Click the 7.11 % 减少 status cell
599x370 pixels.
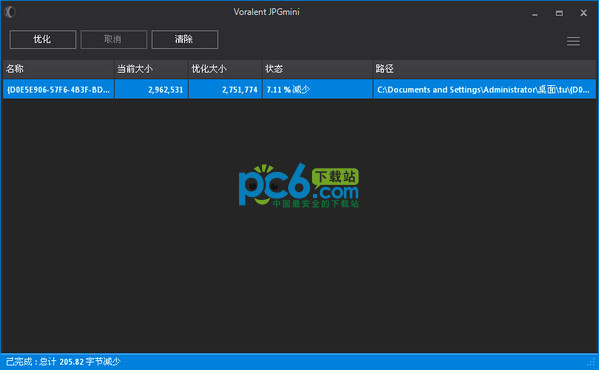317,89
